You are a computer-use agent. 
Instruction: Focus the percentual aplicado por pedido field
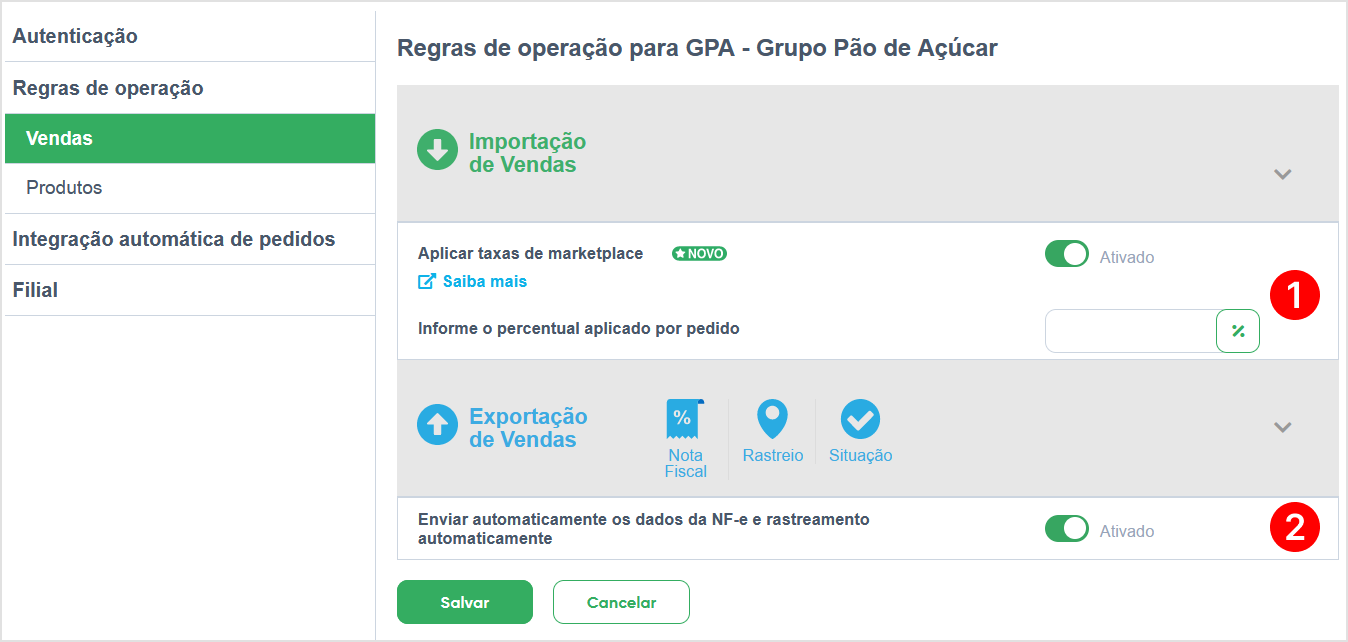pyautogui.click(x=1130, y=331)
